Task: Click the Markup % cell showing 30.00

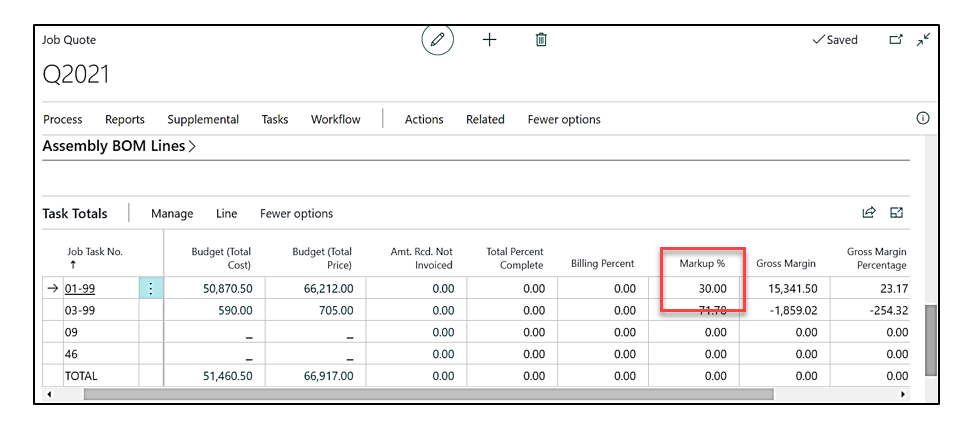Action: pyautogui.click(x=700, y=288)
